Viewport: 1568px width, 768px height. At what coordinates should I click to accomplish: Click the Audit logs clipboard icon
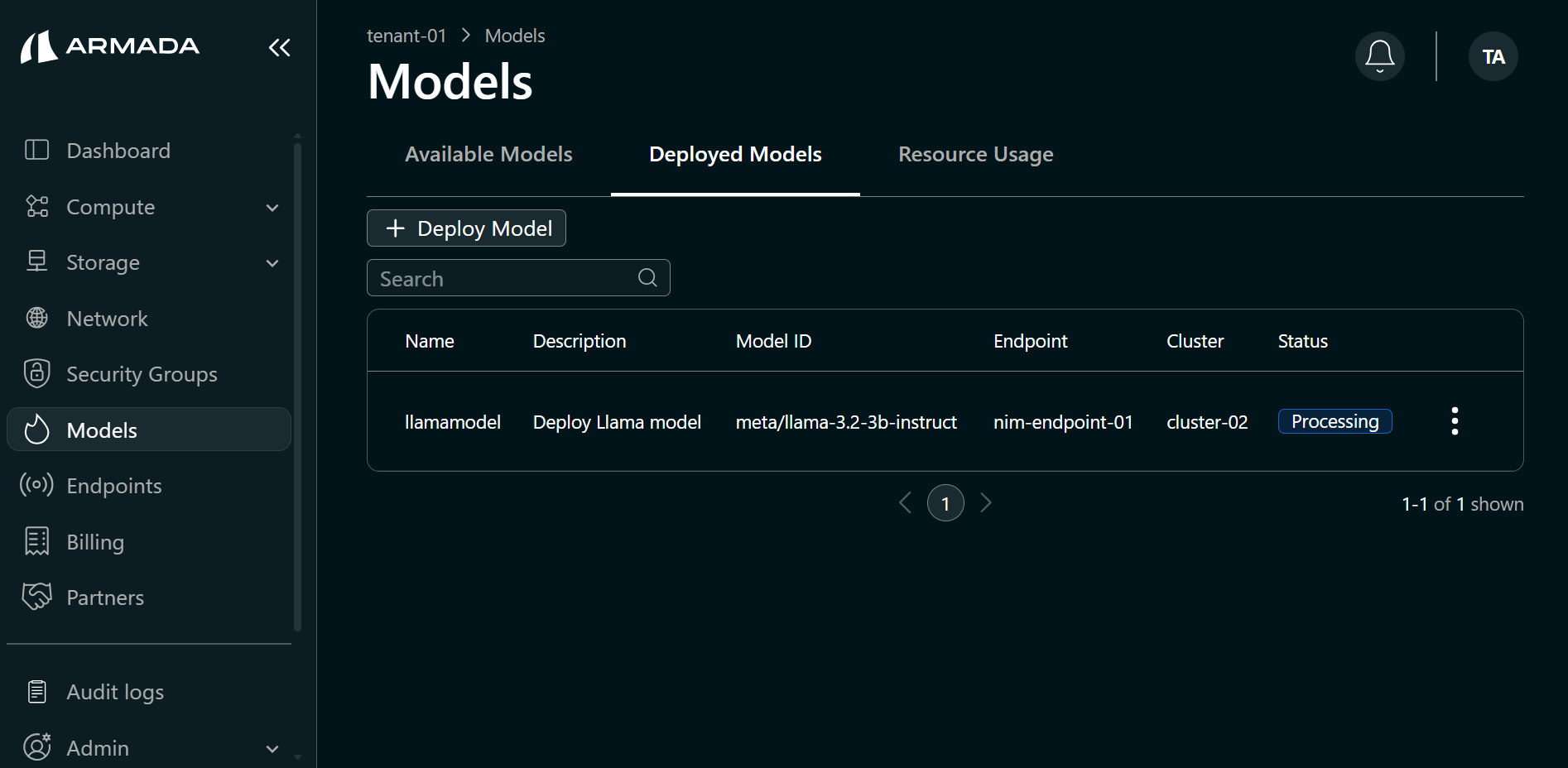(x=37, y=691)
